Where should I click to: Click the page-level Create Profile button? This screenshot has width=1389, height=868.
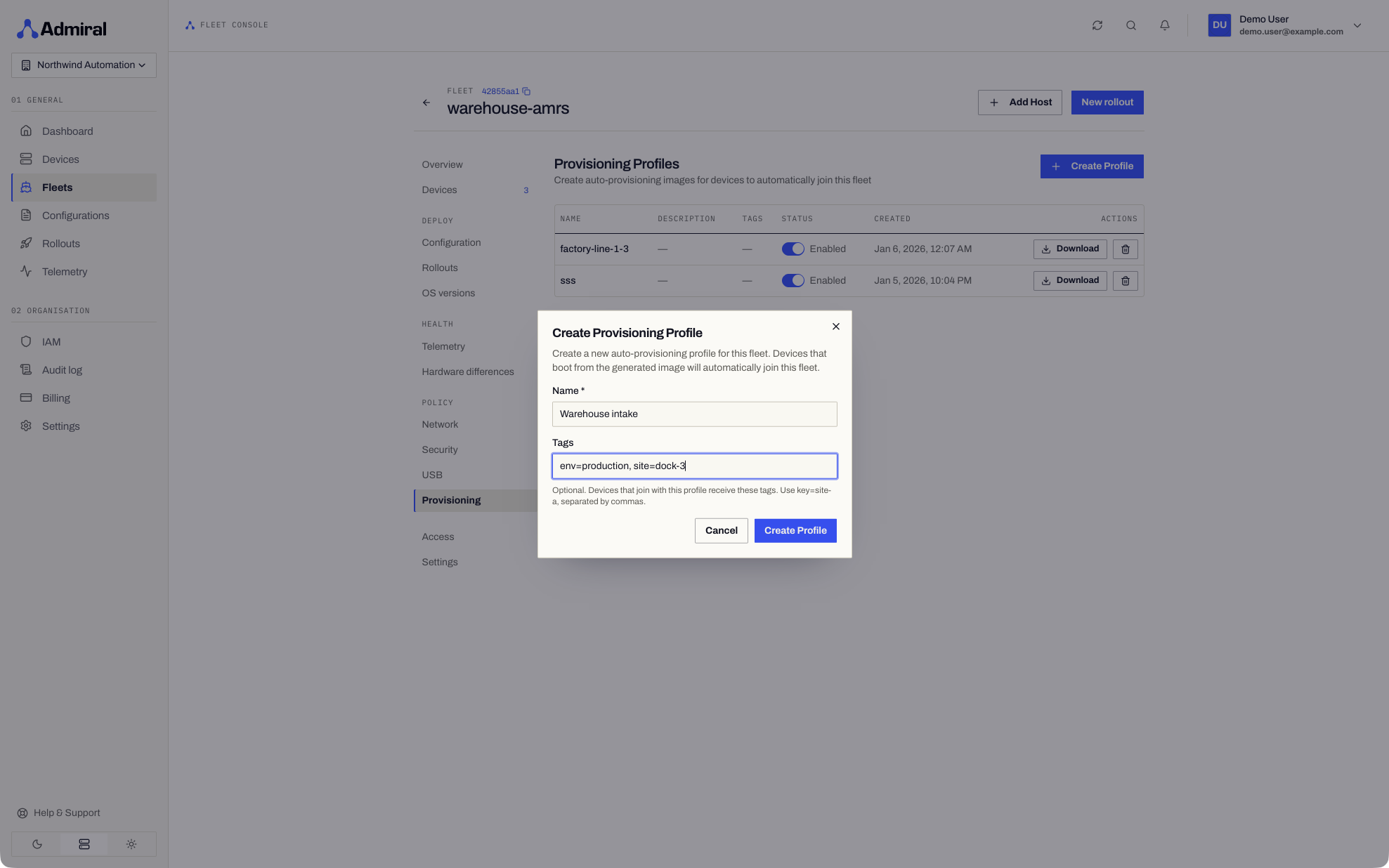(1092, 166)
